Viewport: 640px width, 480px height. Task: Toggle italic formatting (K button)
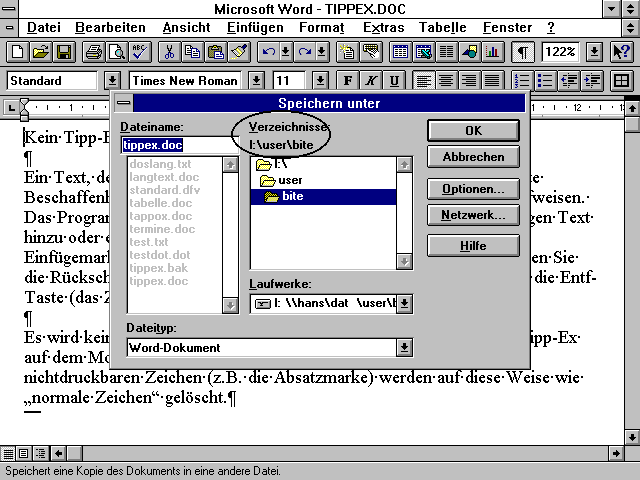point(371,80)
